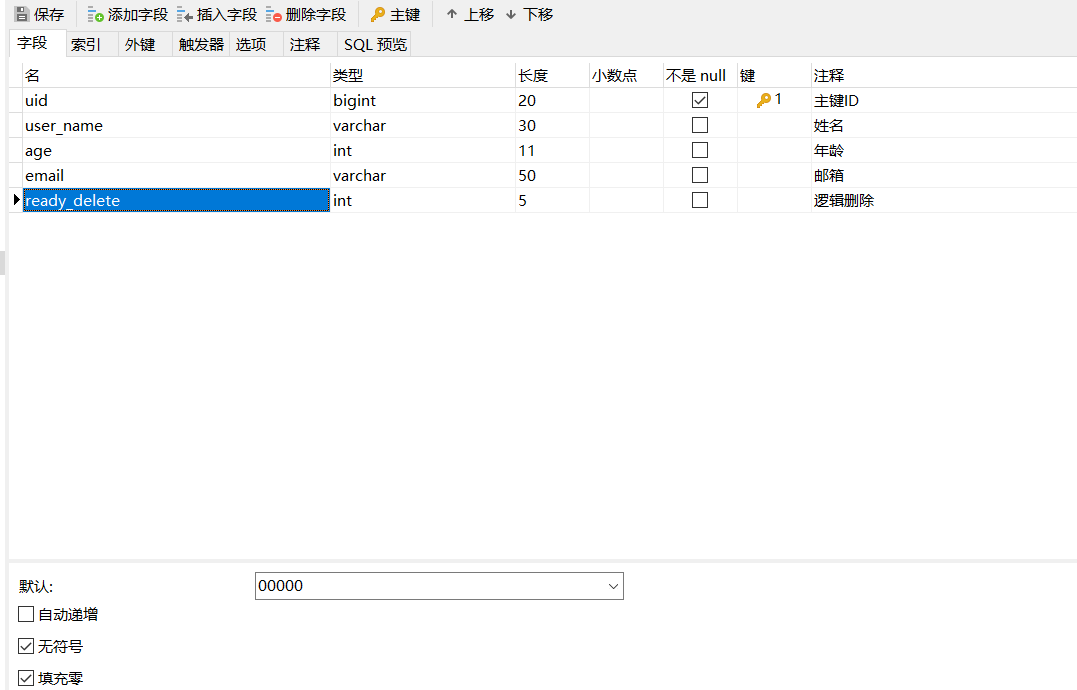Switch to the 外键 tab
This screenshot has height=690, width=1077.
(140, 44)
